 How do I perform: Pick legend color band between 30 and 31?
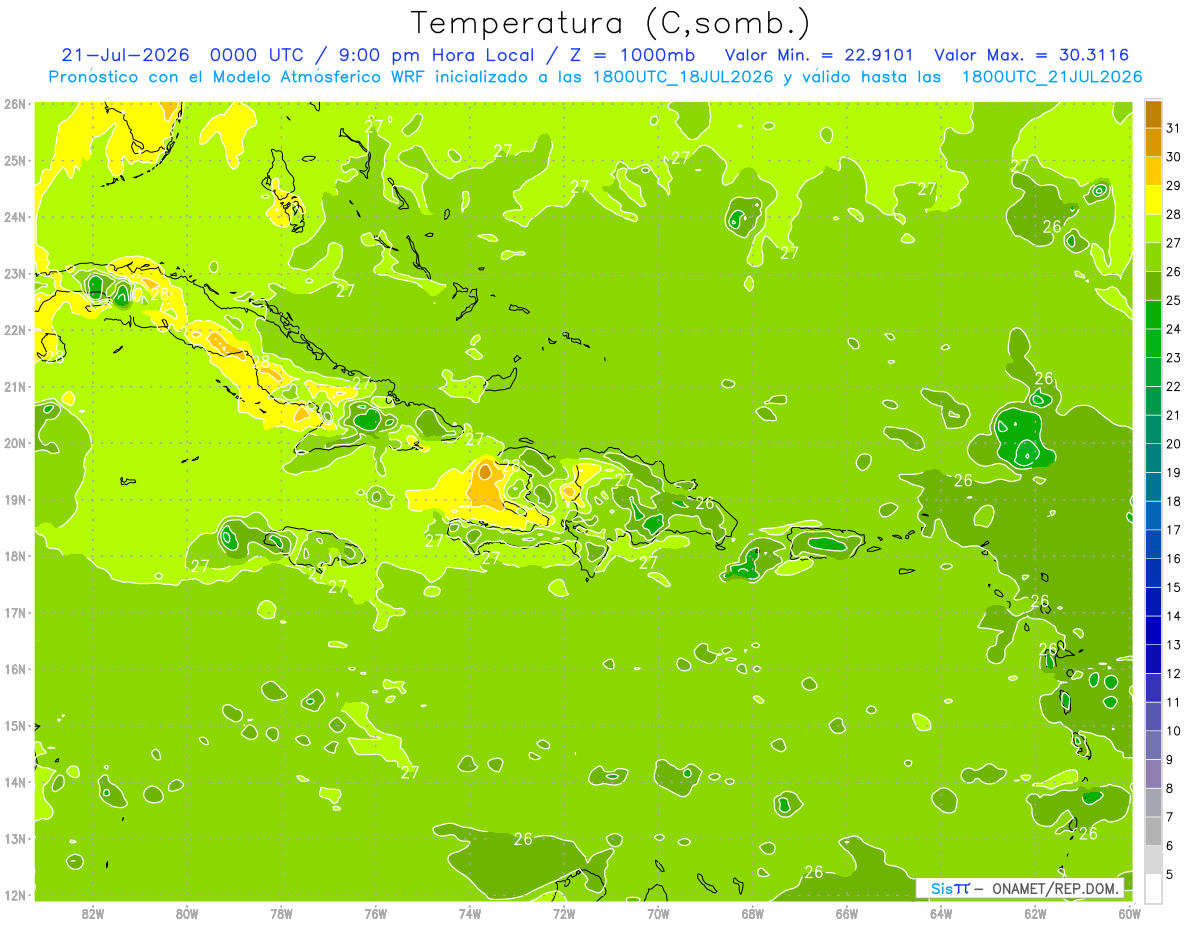coord(1154,142)
